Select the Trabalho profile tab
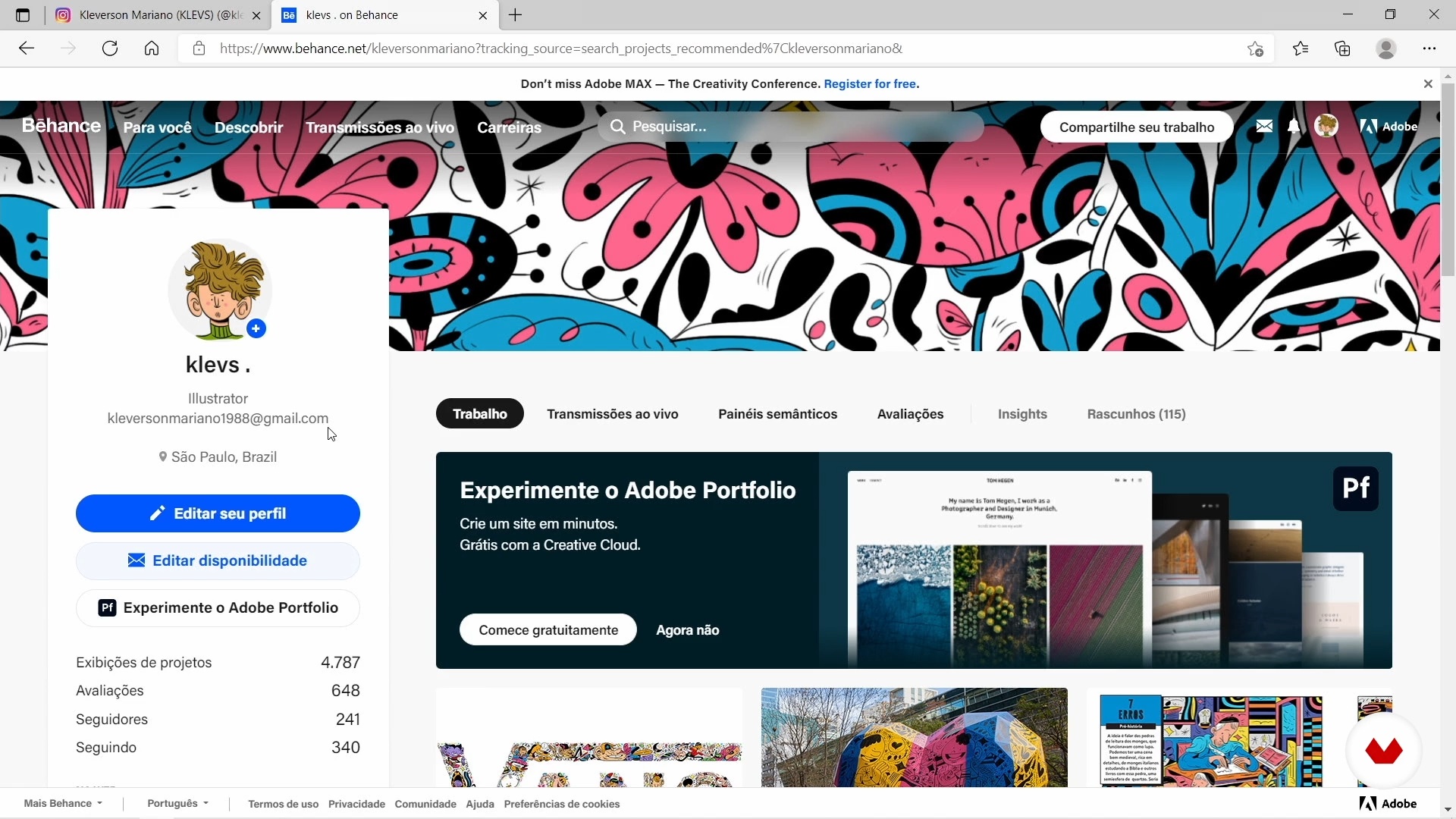 (x=480, y=414)
